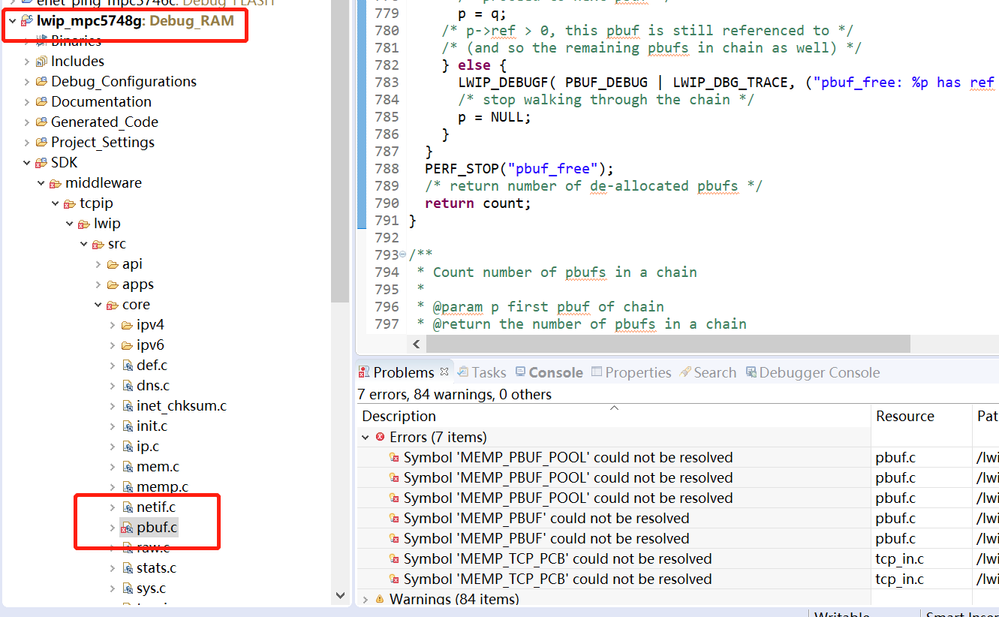This screenshot has height=617, width=999.
Task: Collapse the src folder arrow
Action: (x=83, y=244)
